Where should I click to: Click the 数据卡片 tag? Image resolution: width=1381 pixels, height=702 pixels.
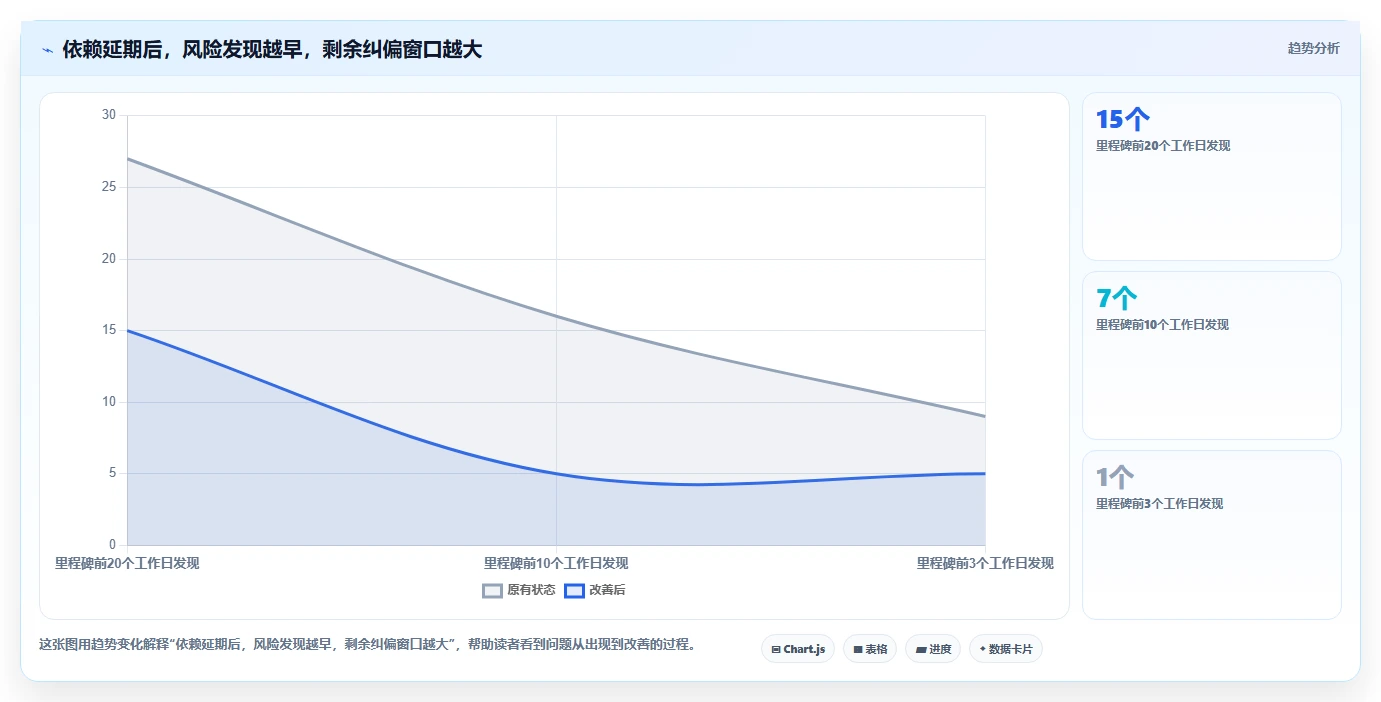1006,649
